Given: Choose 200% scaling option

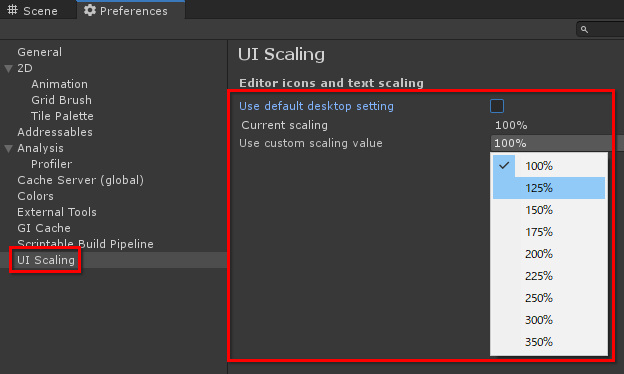Looking at the screenshot, I should (549, 253).
